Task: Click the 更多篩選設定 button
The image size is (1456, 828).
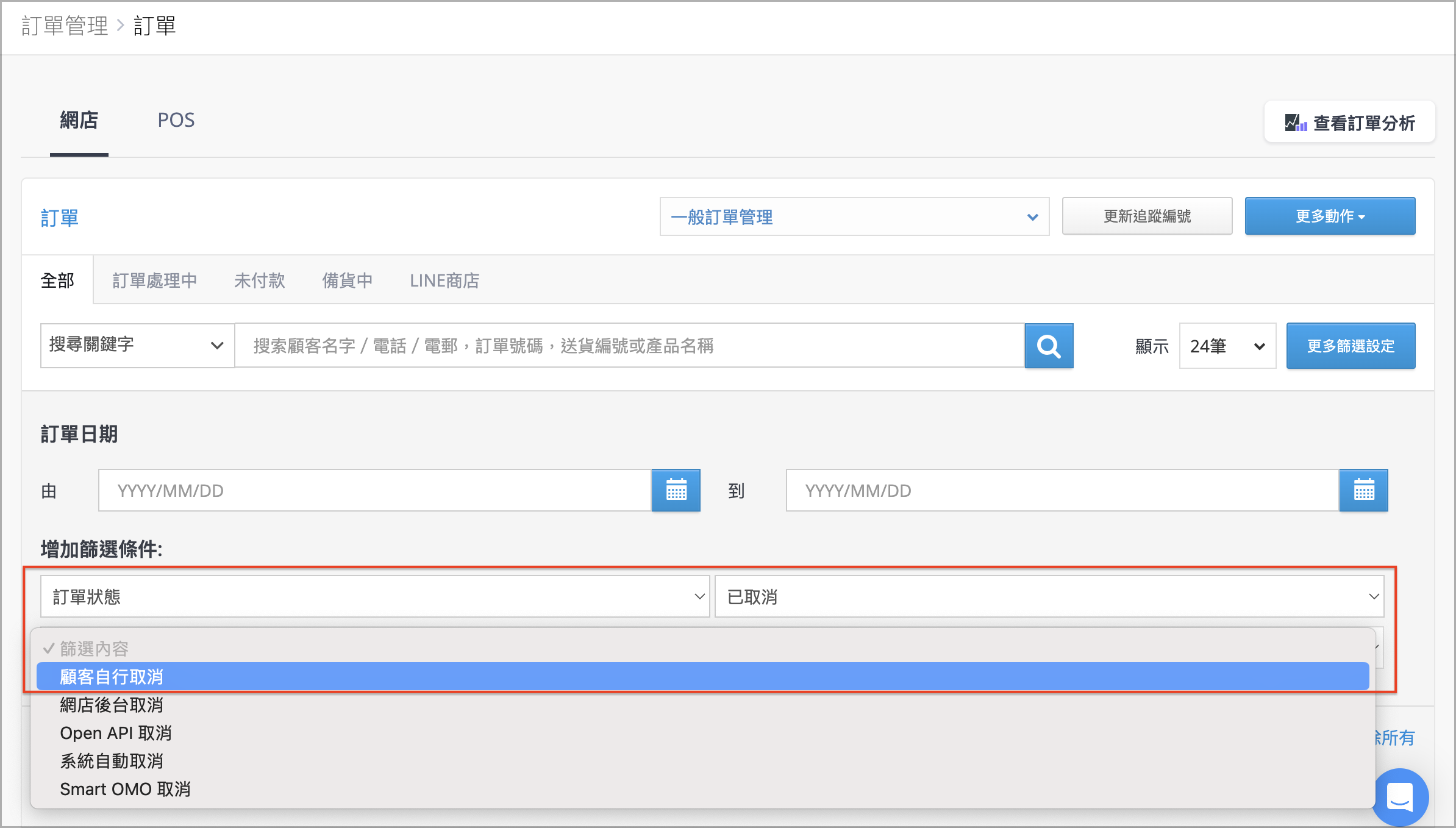Action: point(1351,346)
